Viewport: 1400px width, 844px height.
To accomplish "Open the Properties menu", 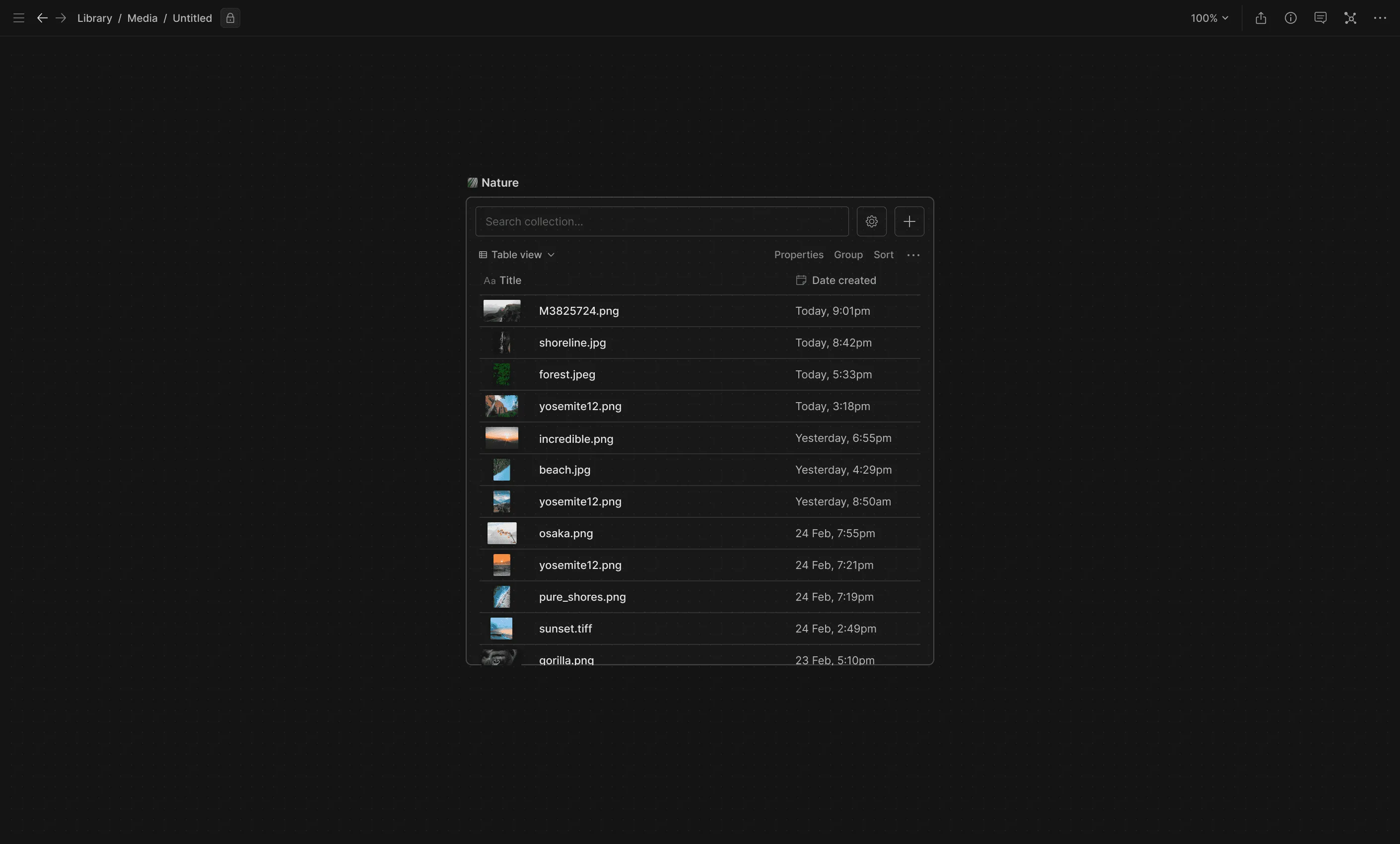I will point(798,255).
